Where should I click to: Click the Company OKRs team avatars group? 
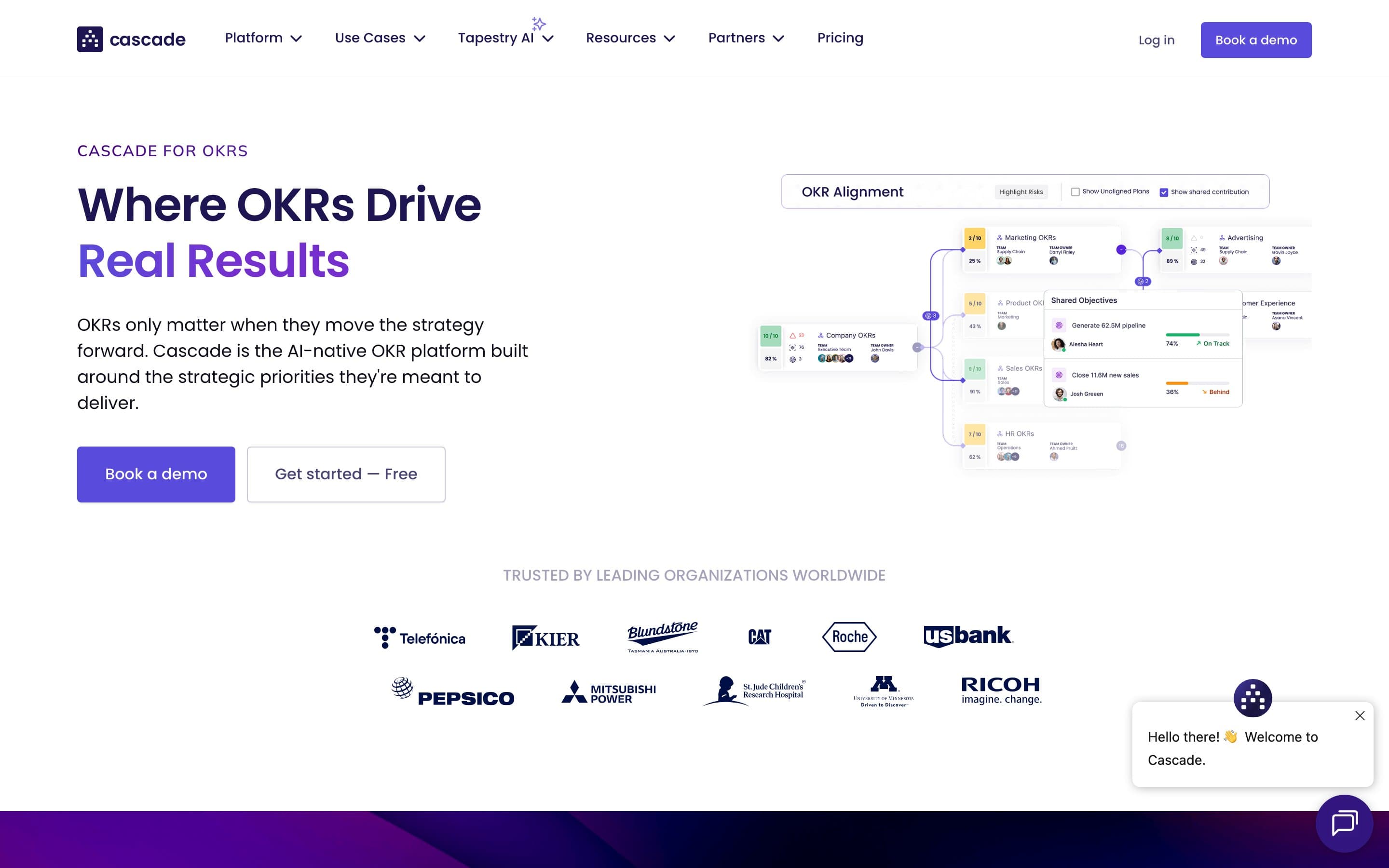[835, 358]
